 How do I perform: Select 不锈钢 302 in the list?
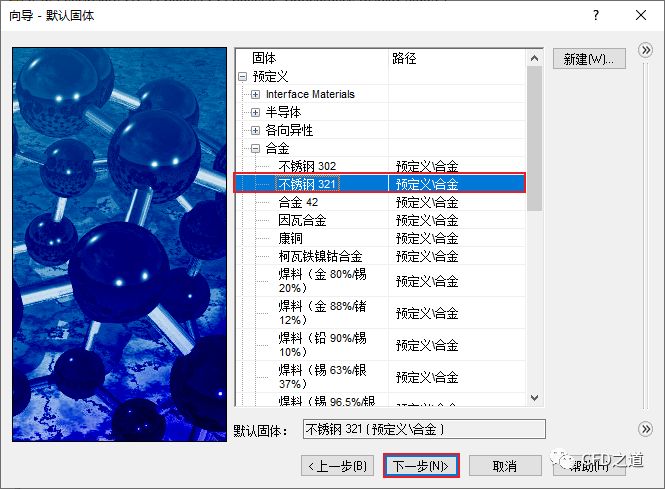(x=307, y=166)
